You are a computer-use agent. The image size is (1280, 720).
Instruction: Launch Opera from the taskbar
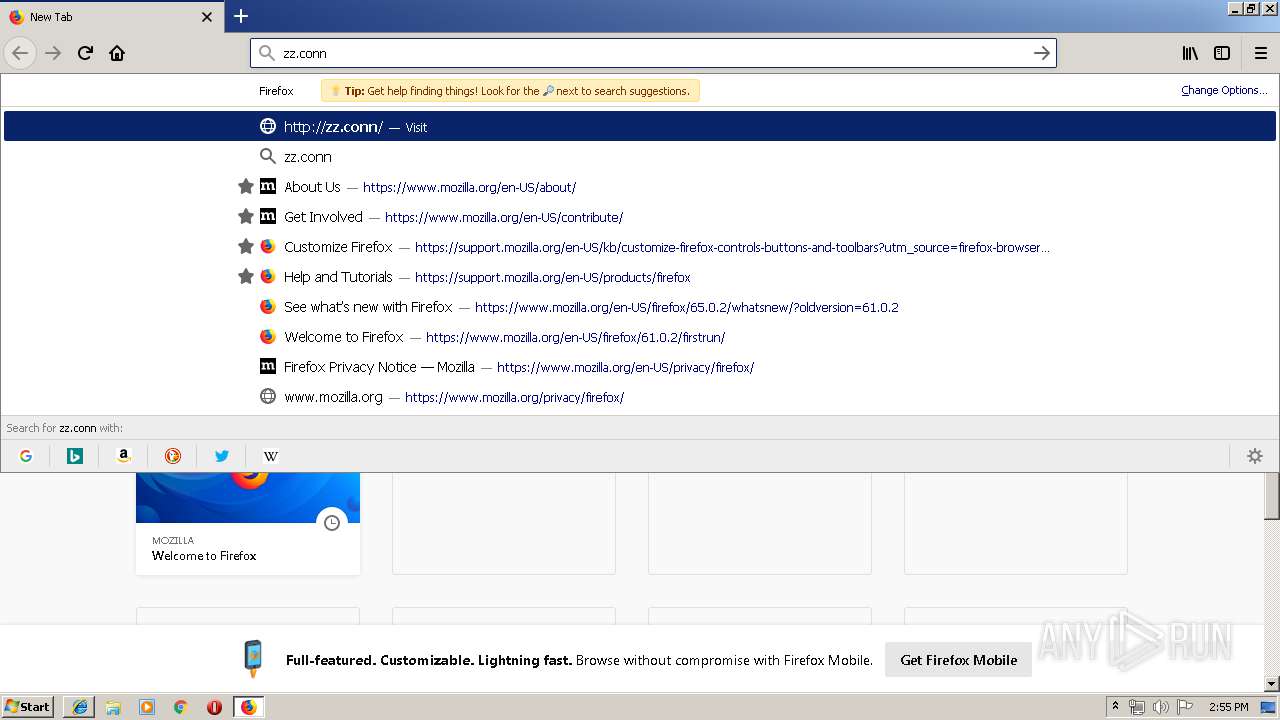click(x=214, y=707)
